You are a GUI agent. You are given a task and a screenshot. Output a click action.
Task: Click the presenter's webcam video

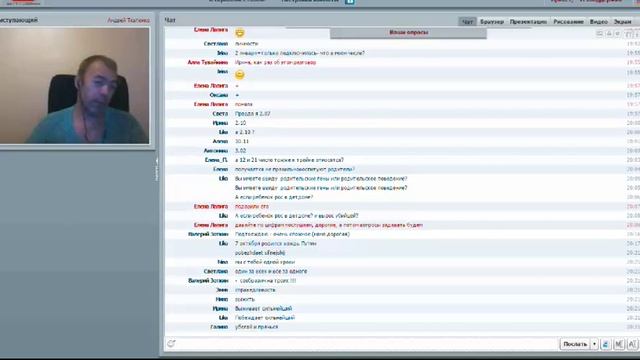pos(75,85)
